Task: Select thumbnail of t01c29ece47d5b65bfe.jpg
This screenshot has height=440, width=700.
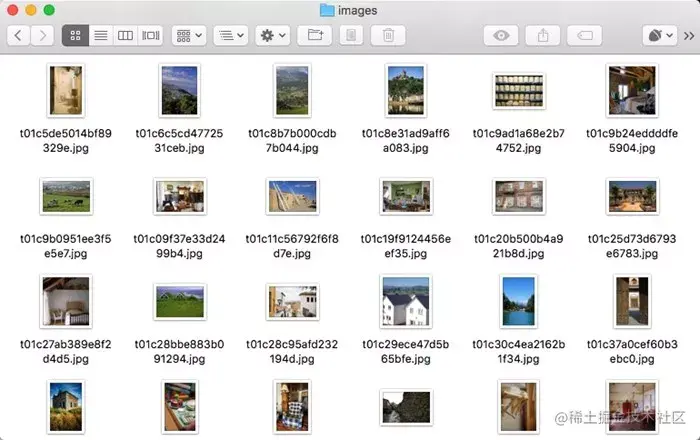Action: pos(406,302)
